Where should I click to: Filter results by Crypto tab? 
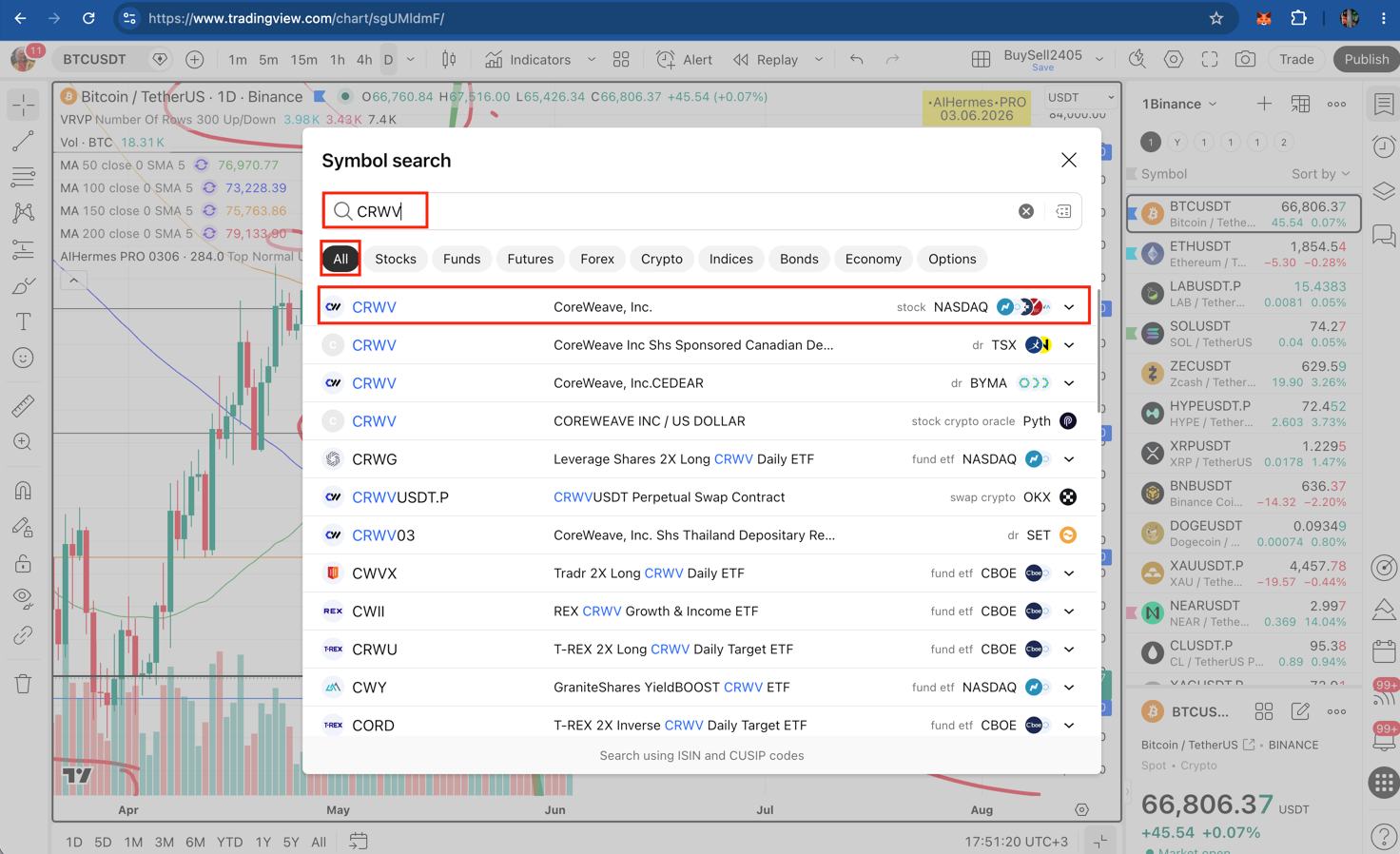(x=661, y=259)
